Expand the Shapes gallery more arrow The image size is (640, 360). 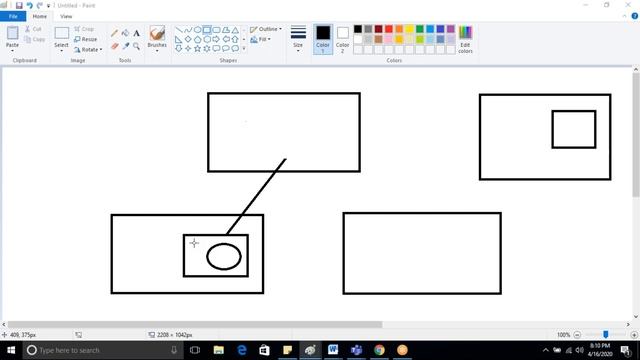(244, 49)
